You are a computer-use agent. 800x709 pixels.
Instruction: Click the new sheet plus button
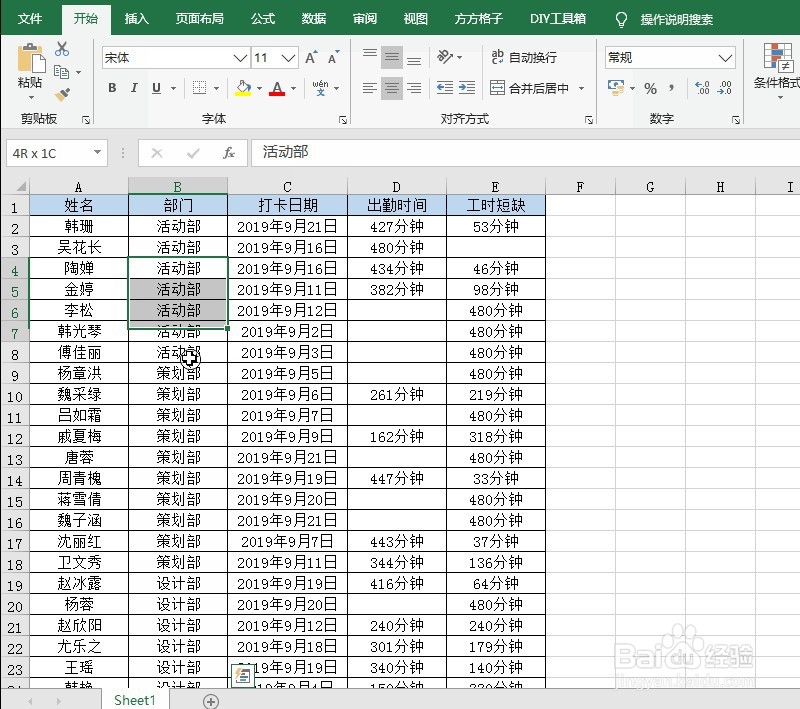(x=210, y=701)
